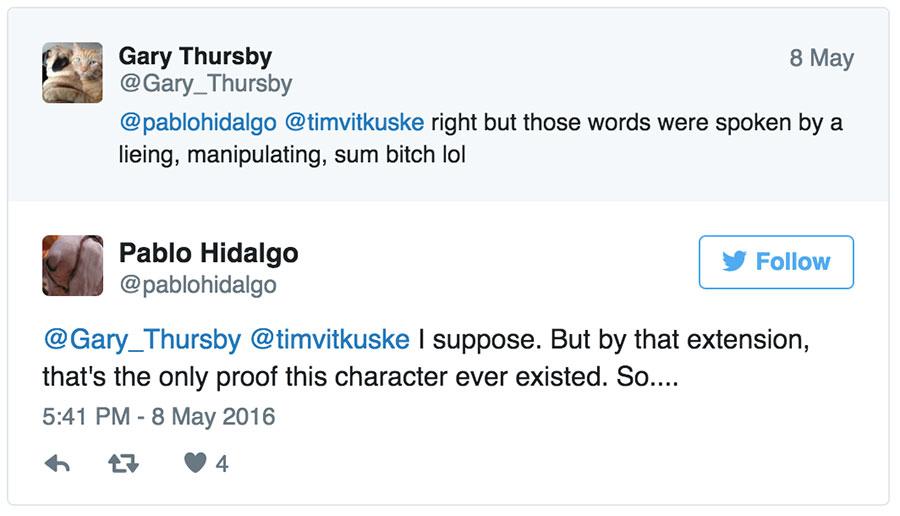Click the Twitter bird icon in Follow button
Screen dimensions: 900x516
(734, 262)
